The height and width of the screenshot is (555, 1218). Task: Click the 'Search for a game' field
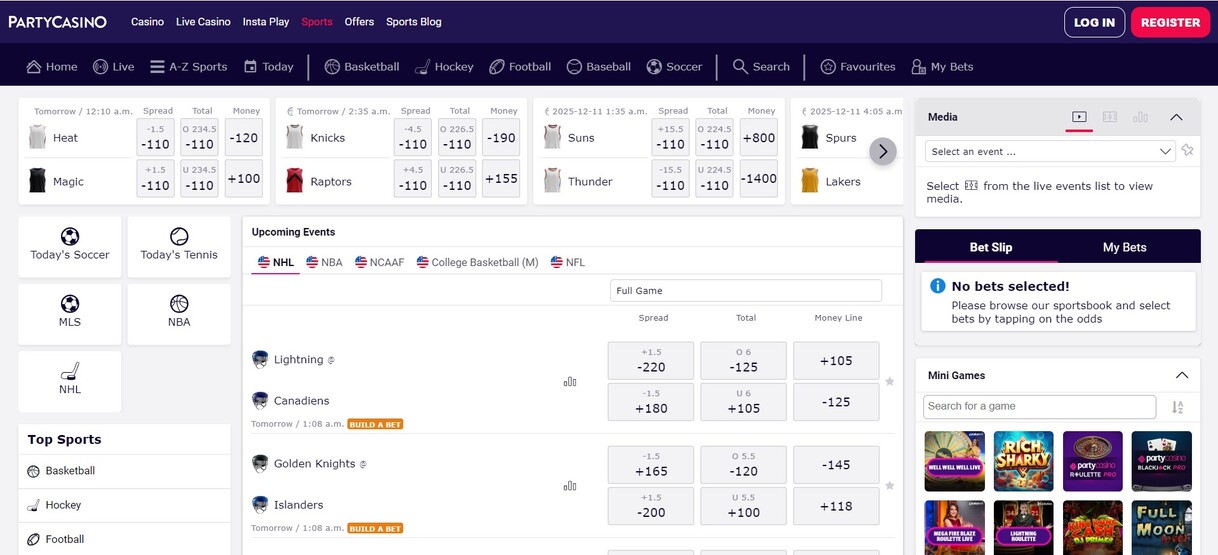1039,406
